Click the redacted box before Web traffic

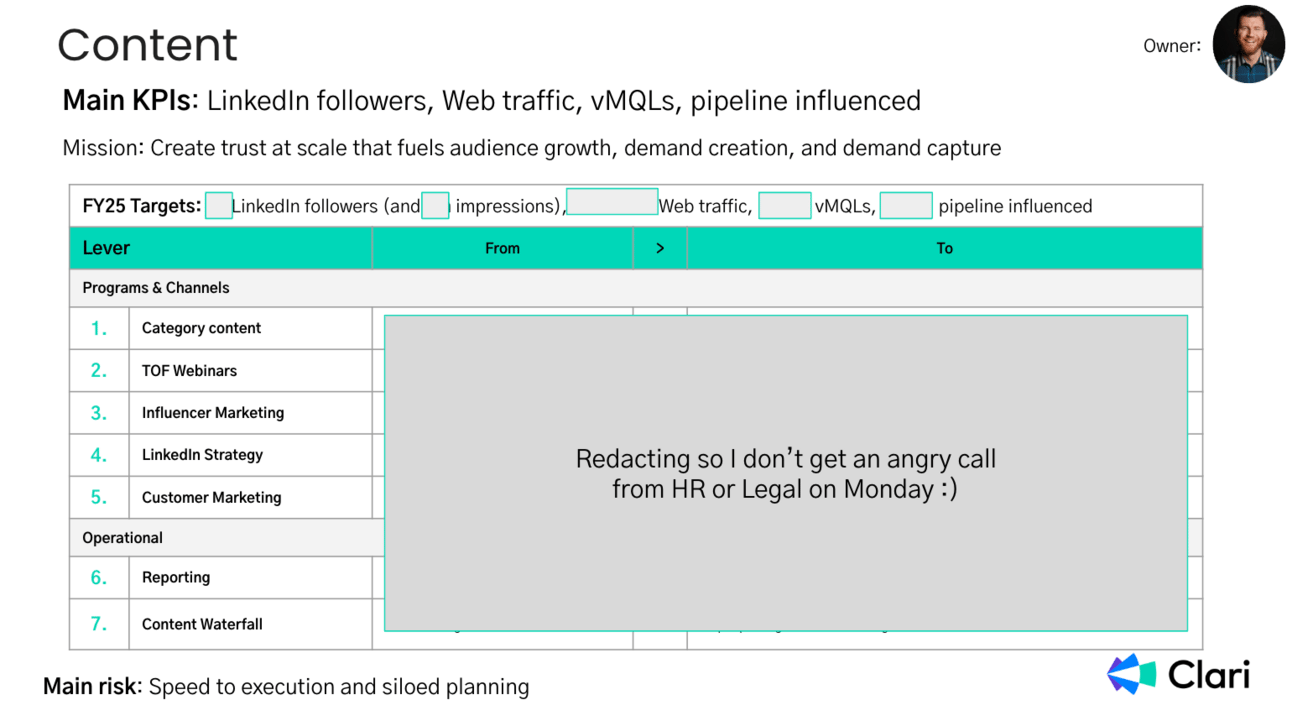[x=612, y=201]
